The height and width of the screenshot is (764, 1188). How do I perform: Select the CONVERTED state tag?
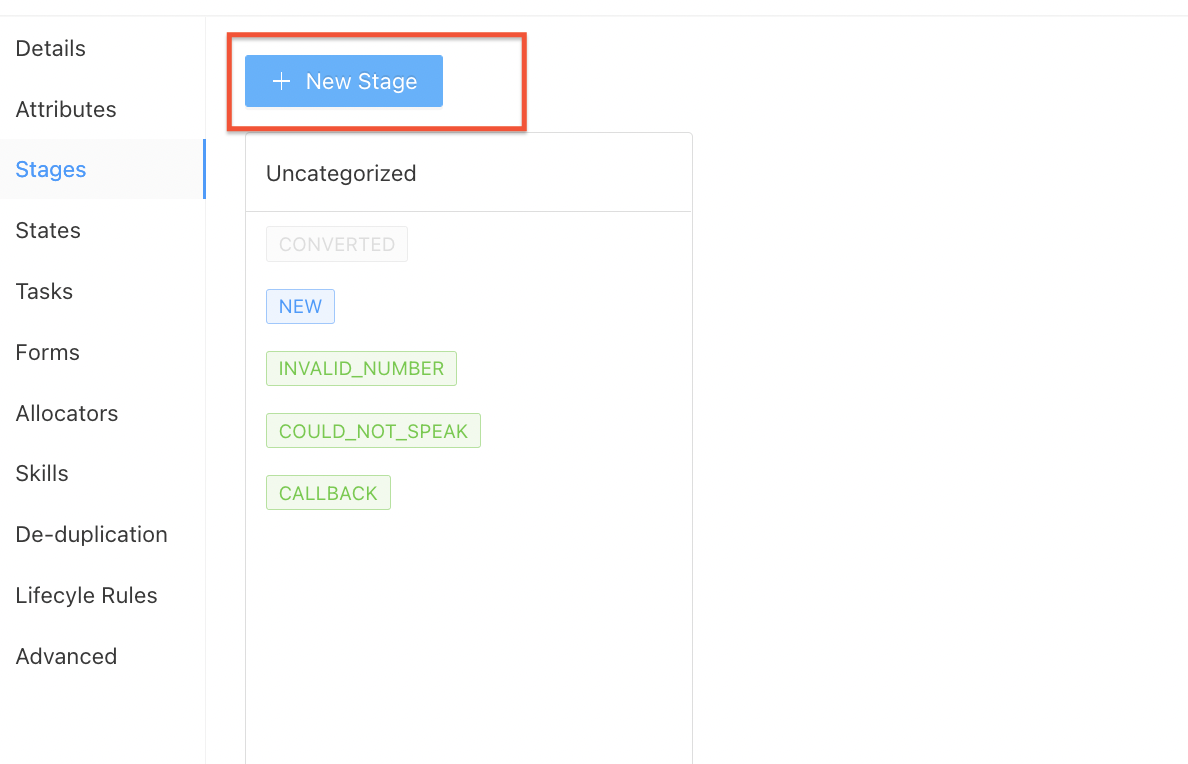tap(337, 245)
